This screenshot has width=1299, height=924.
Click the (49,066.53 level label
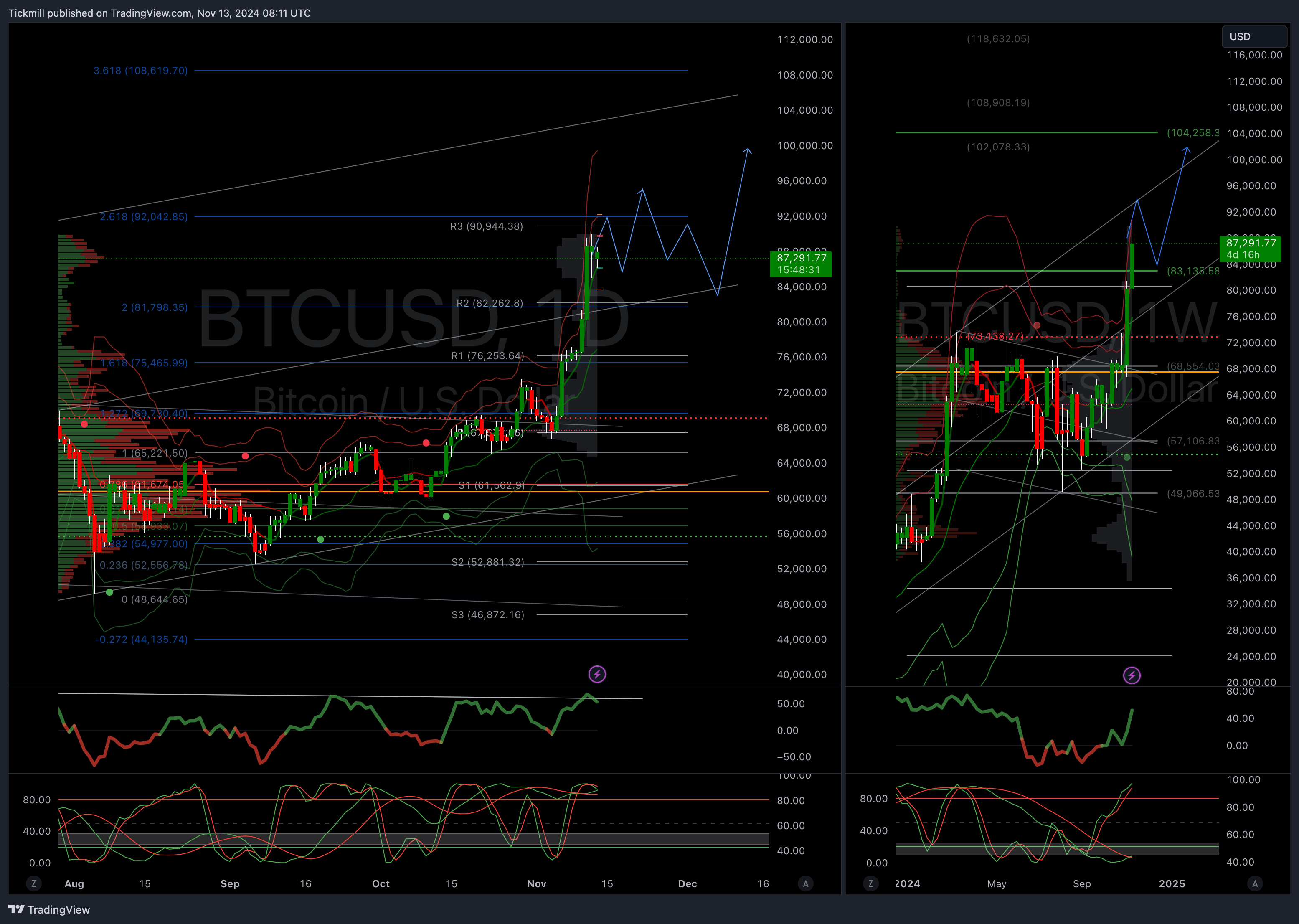1192,493
